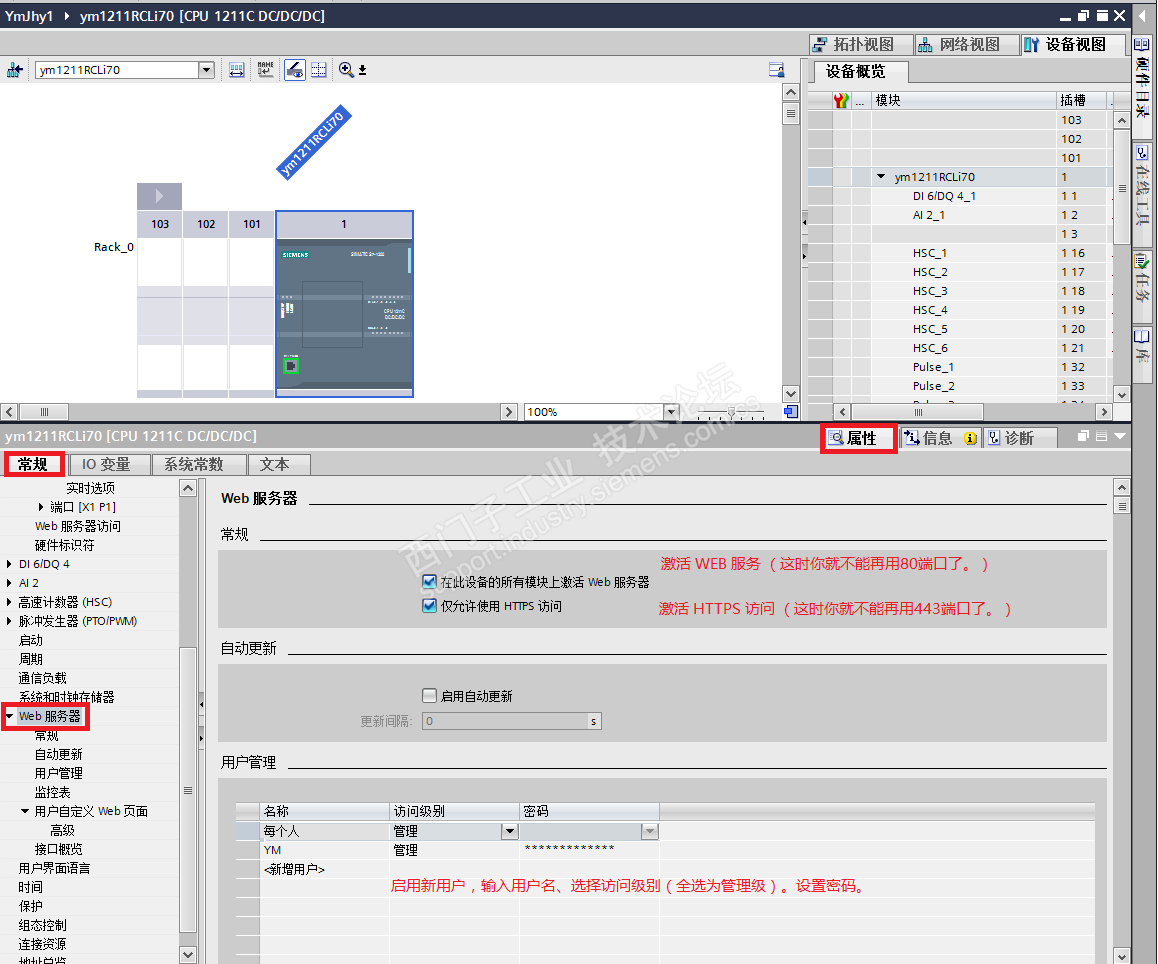Click the show address labels toolbar icon
Viewport: 1158px width, 964px height.
tap(236, 70)
